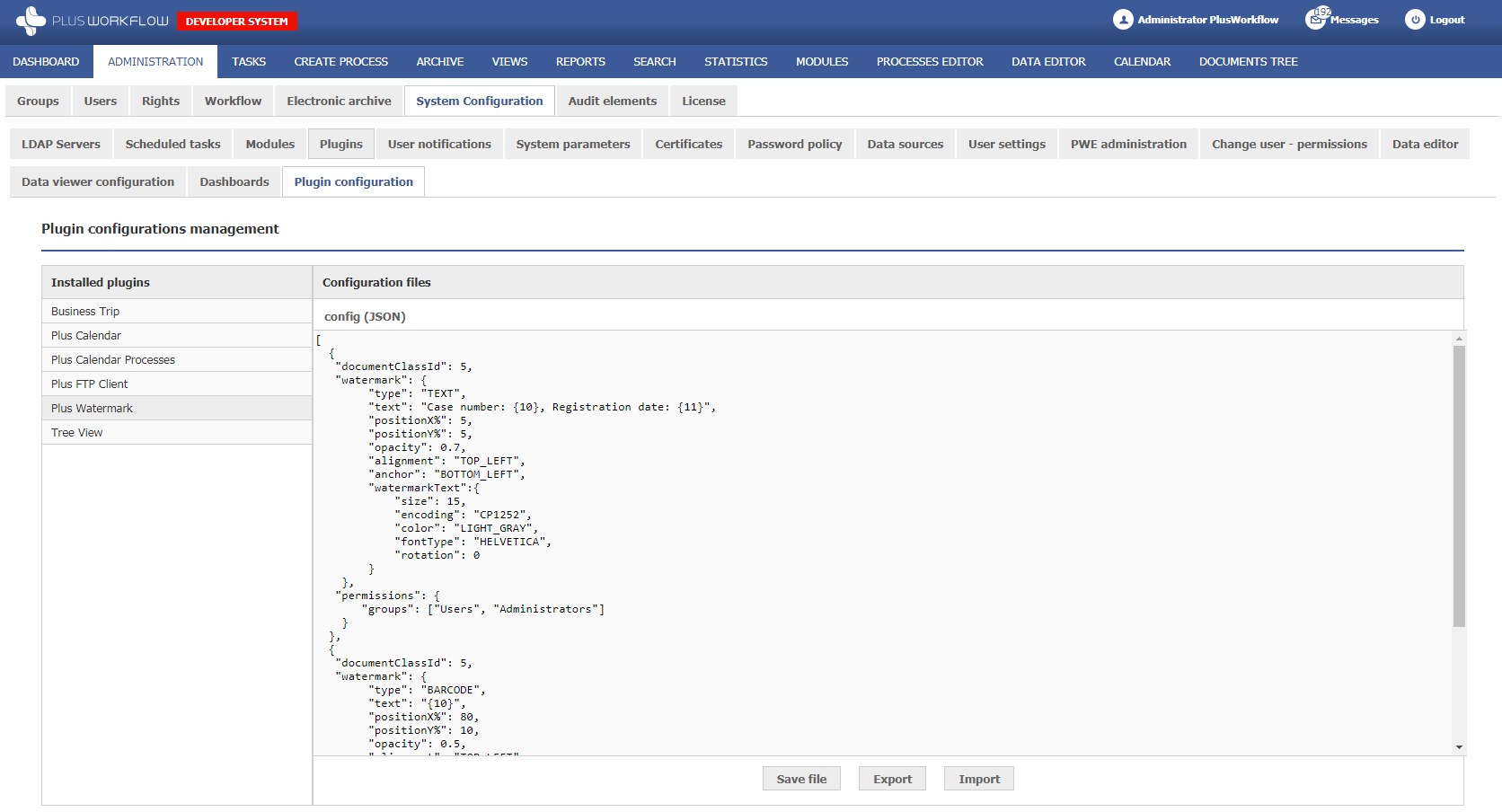The width and height of the screenshot is (1502, 812).
Task: Open the Certificates tab
Action: tap(689, 144)
